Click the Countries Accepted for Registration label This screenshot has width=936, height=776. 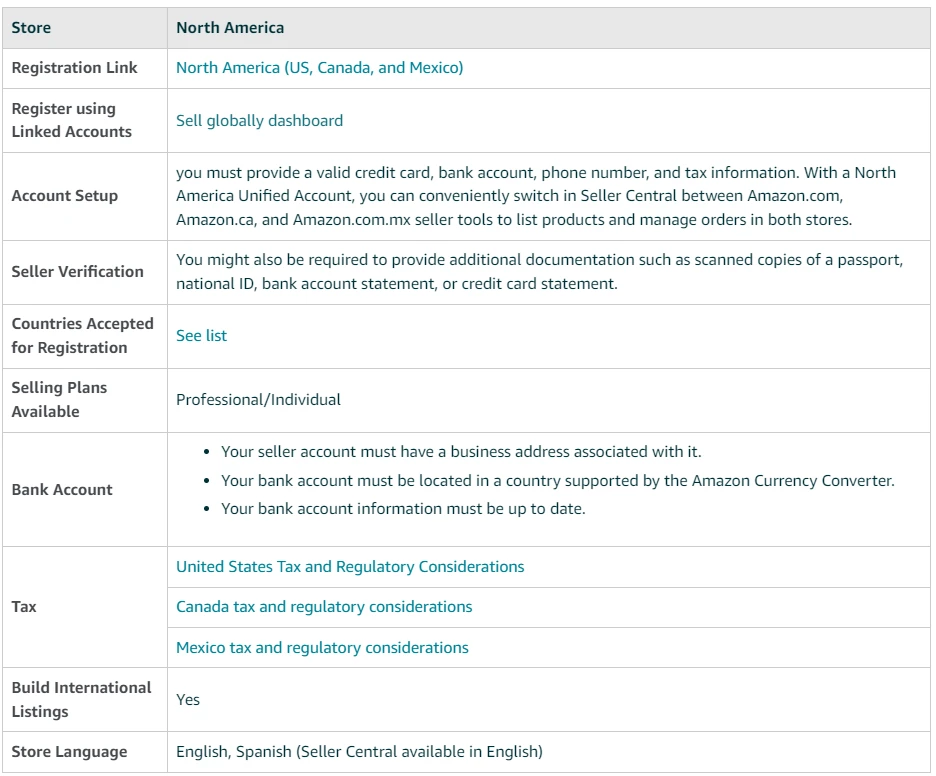click(x=82, y=336)
